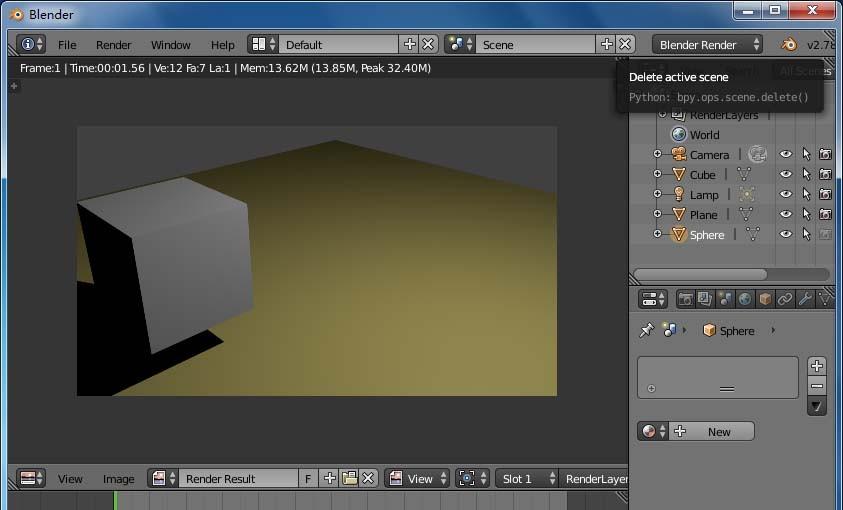843x510 pixels.
Task: Switch to Modifiers properties tab
Action: point(804,299)
